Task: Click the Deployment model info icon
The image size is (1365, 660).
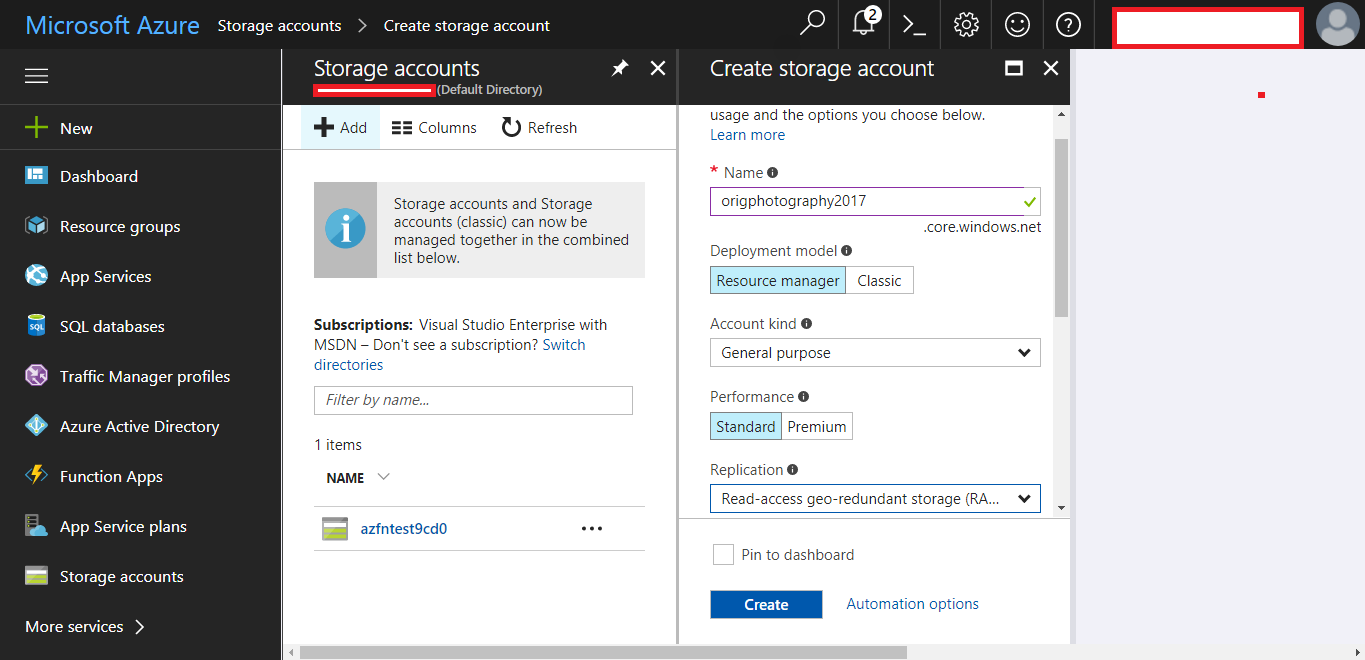Action: click(x=847, y=251)
